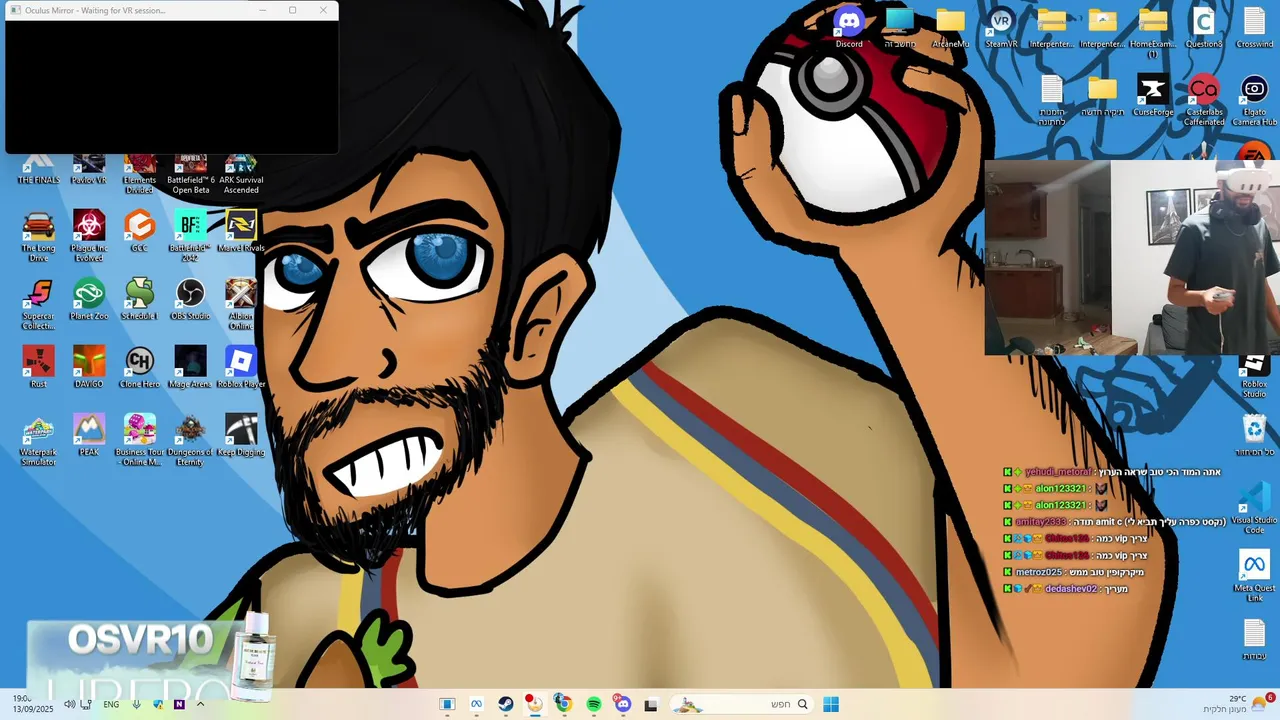This screenshot has width=1280, height=720.
Task: Open the עבודות text file
Action: pos(1254,640)
